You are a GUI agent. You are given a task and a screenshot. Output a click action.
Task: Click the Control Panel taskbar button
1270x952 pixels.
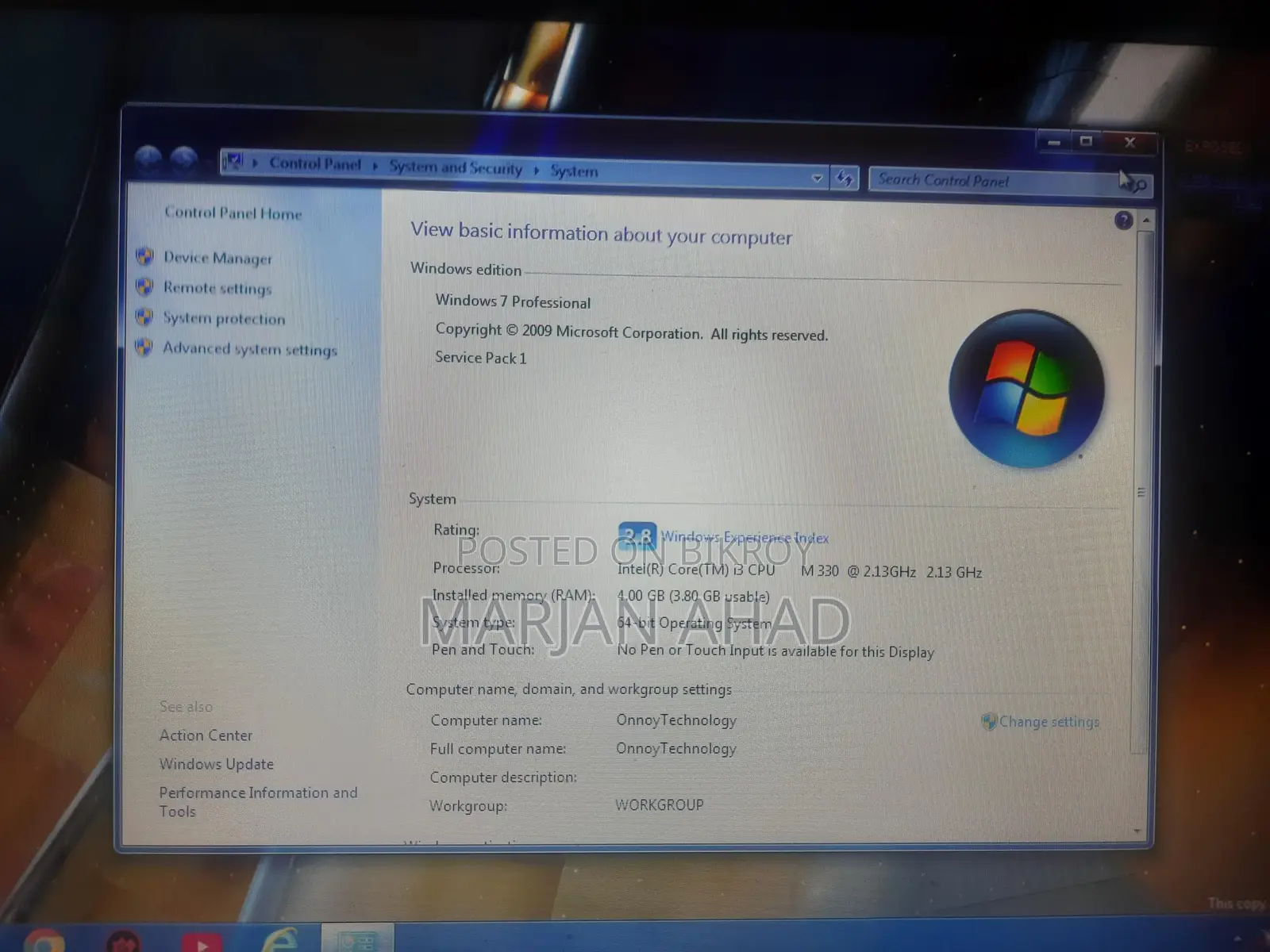point(357,939)
